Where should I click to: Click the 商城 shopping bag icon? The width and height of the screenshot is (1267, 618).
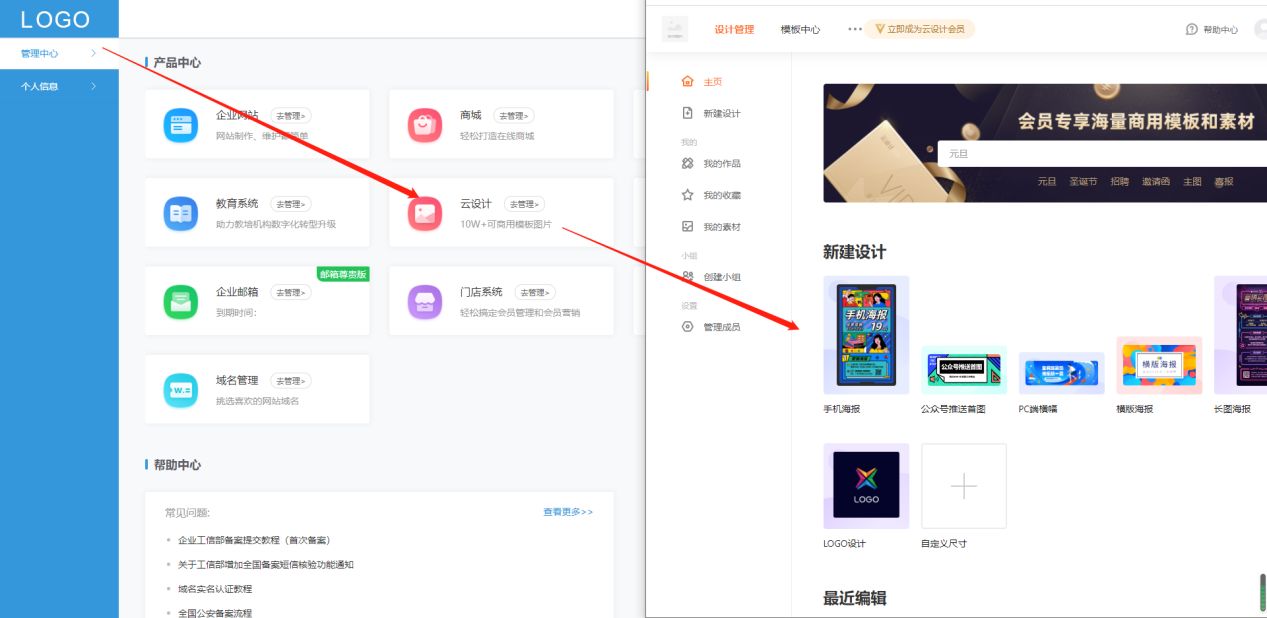424,125
